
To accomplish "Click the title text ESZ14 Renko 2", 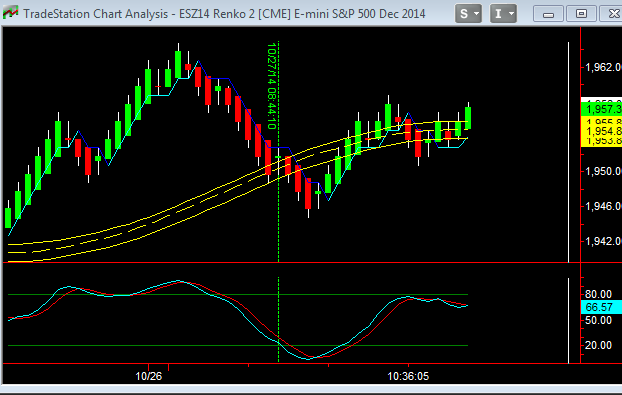I will [217, 14].
